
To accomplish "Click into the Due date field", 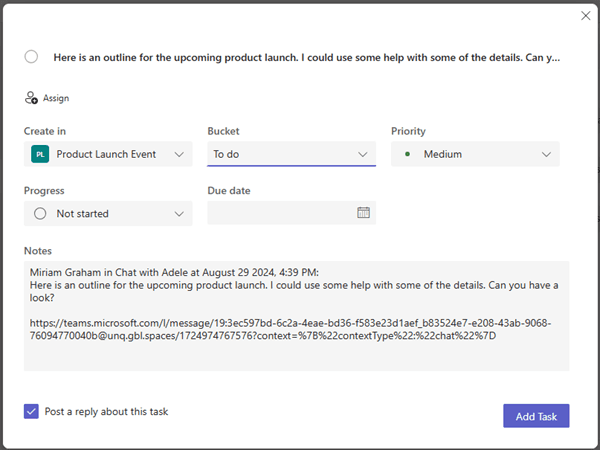I will tap(292, 213).
